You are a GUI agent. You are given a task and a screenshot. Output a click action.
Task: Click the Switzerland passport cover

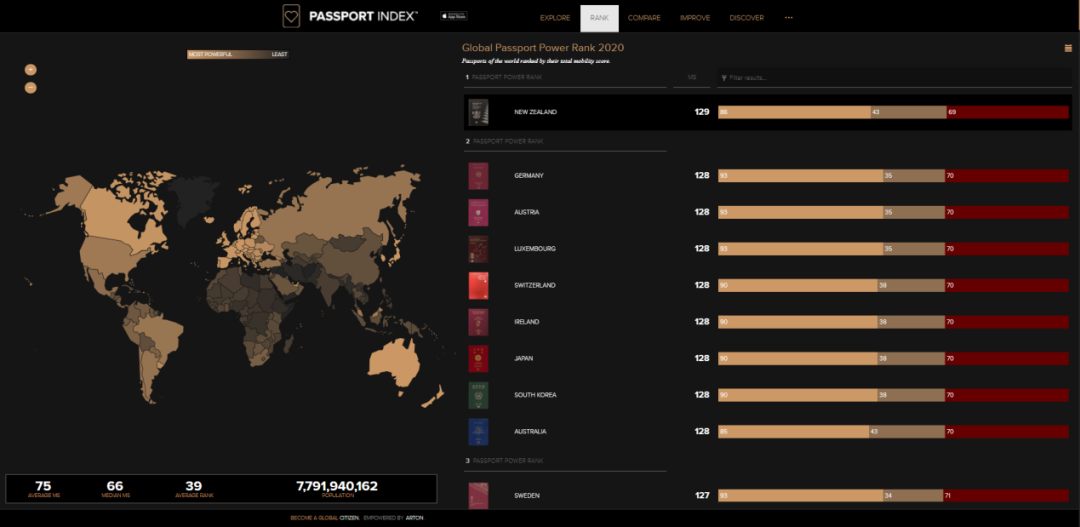click(x=478, y=285)
